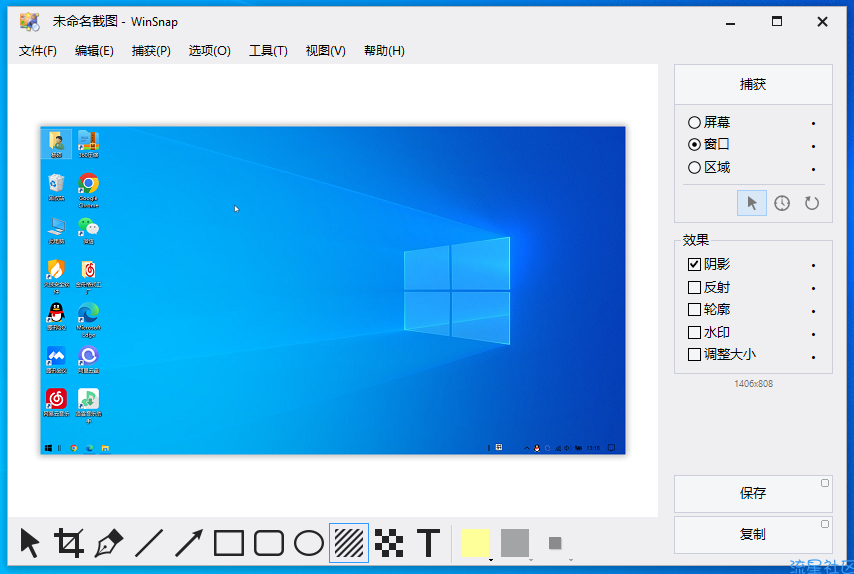Enable the 反射 effect checkbox
The width and height of the screenshot is (854, 574).
click(694, 287)
